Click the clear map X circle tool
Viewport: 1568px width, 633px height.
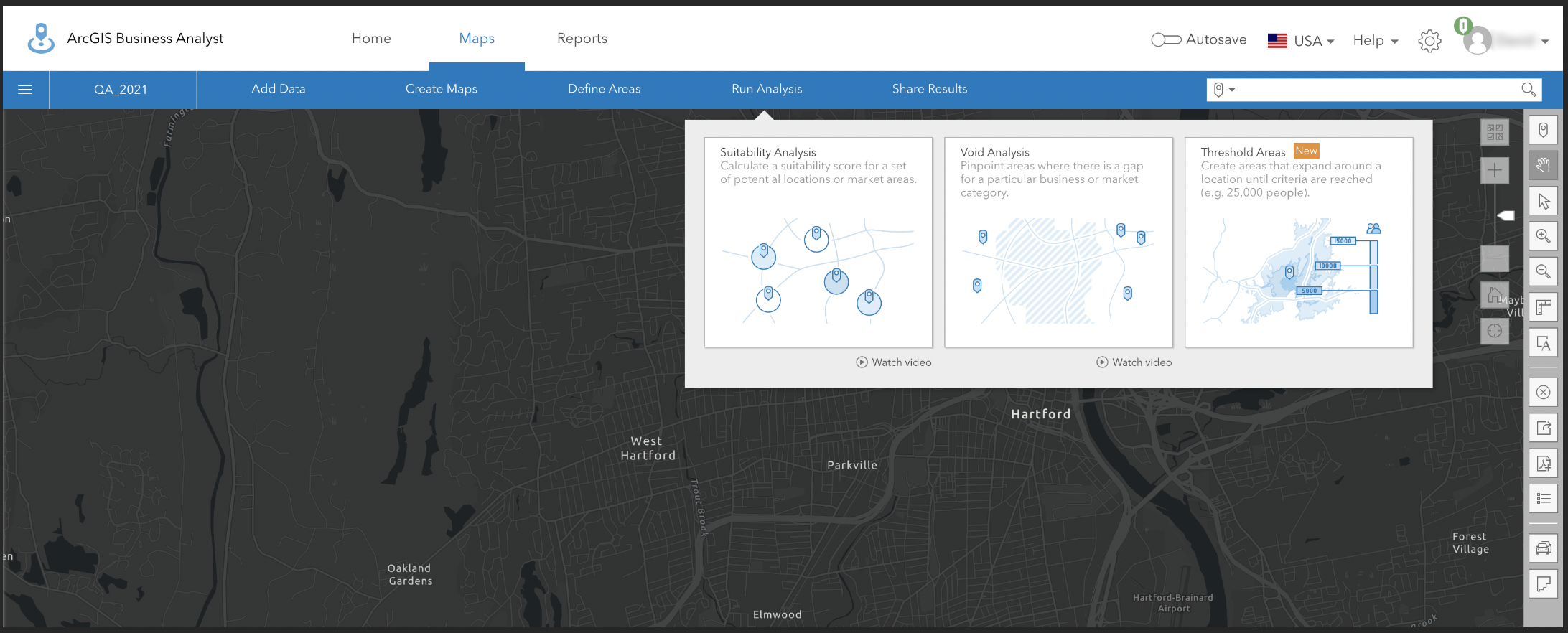click(x=1543, y=392)
